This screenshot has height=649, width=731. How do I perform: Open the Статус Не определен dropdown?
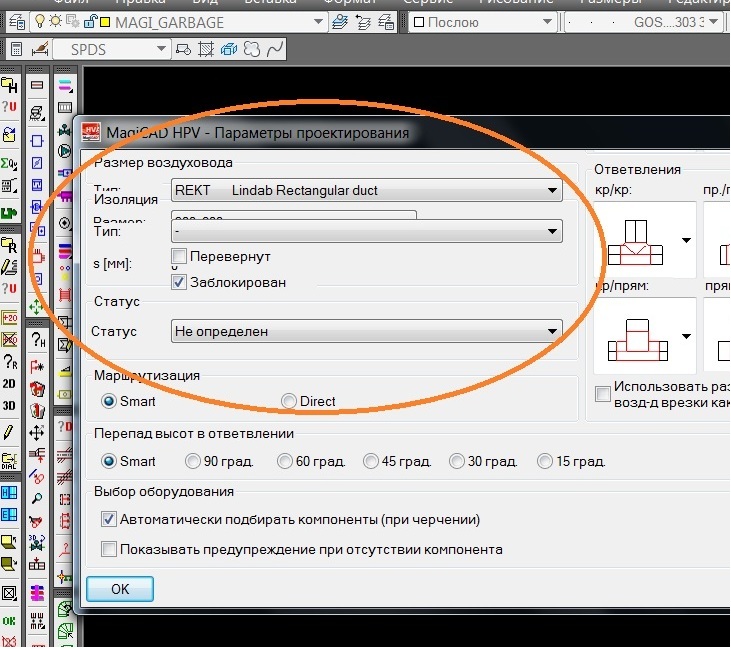tap(366, 331)
